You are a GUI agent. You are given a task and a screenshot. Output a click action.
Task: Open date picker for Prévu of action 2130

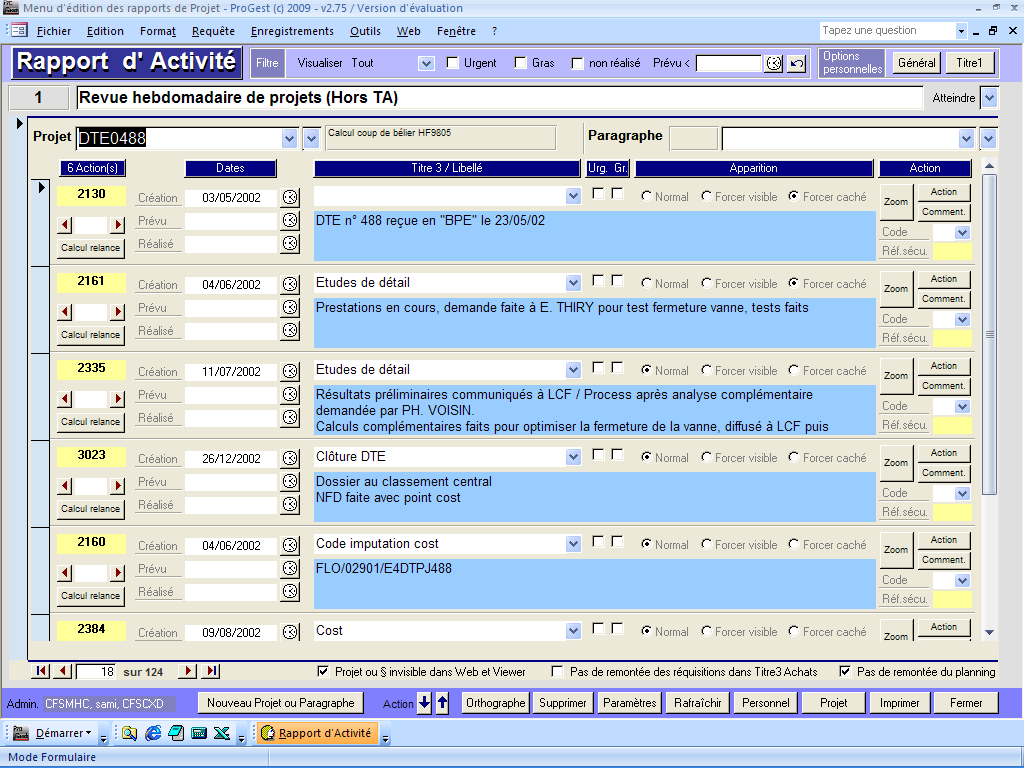pyautogui.click(x=290, y=221)
